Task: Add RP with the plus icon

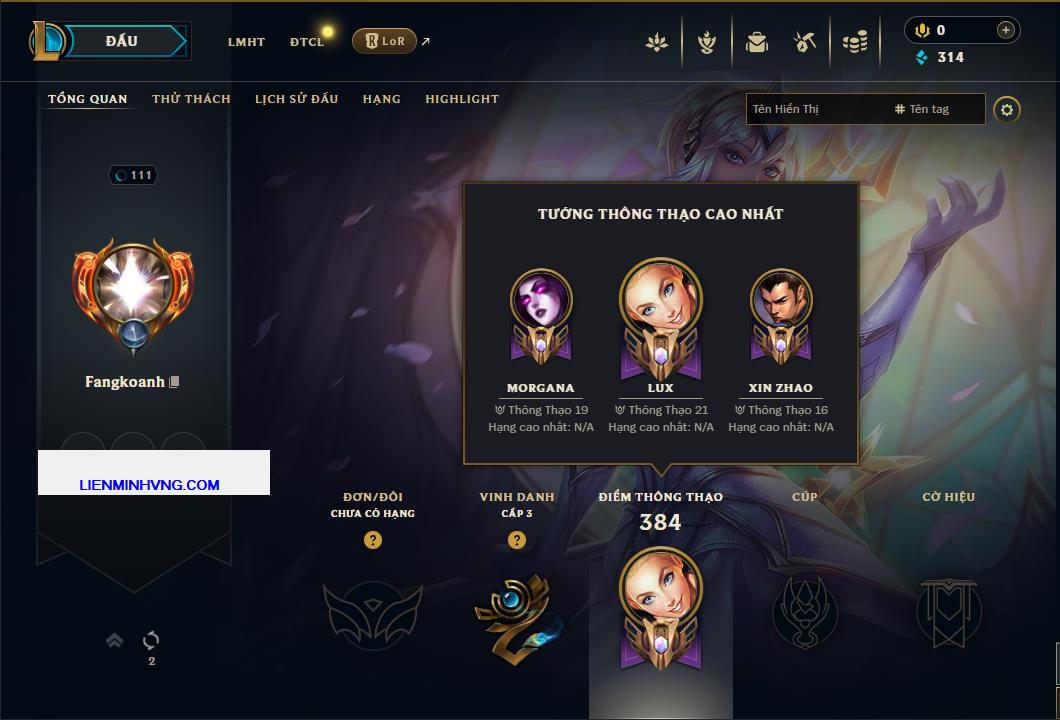Action: click(x=1005, y=30)
